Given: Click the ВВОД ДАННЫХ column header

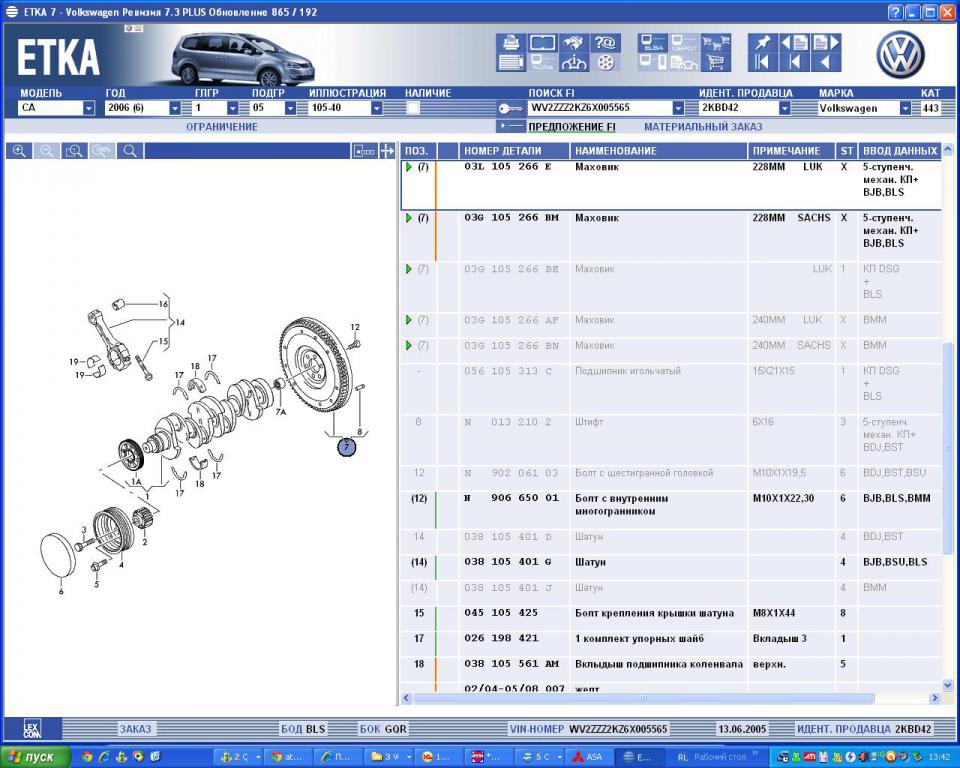Looking at the screenshot, I should pos(899,151).
